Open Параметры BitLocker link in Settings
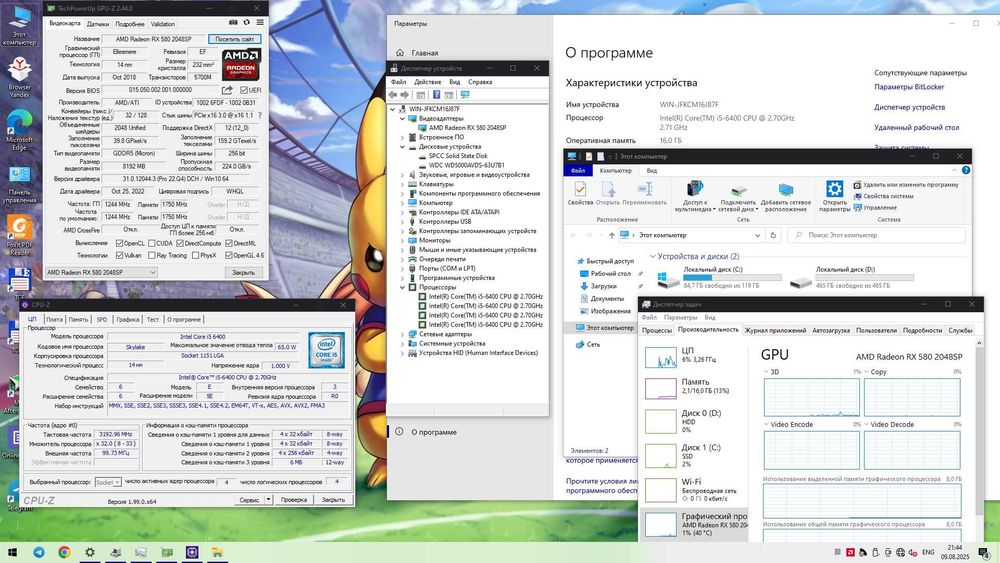Screen dimensions: 1000x563 [x=909, y=87]
